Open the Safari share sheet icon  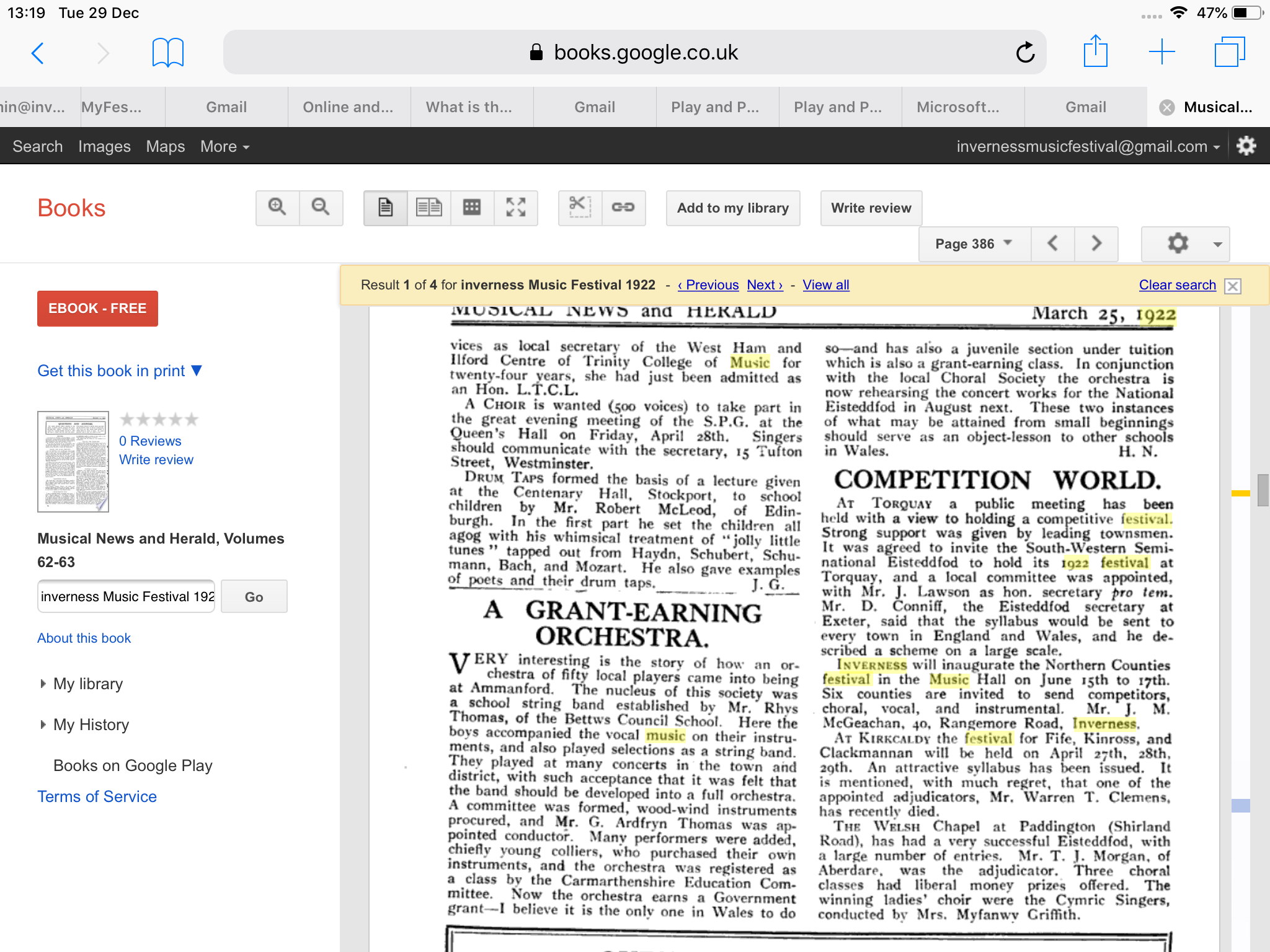1096,51
